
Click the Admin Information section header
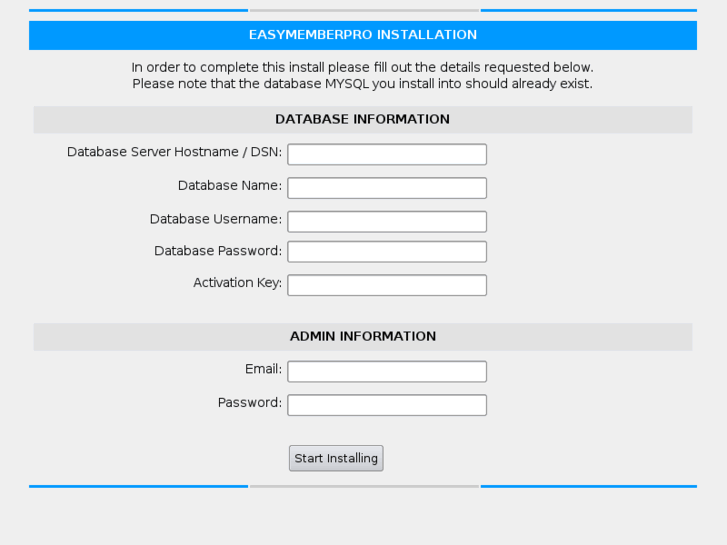[x=362, y=336]
